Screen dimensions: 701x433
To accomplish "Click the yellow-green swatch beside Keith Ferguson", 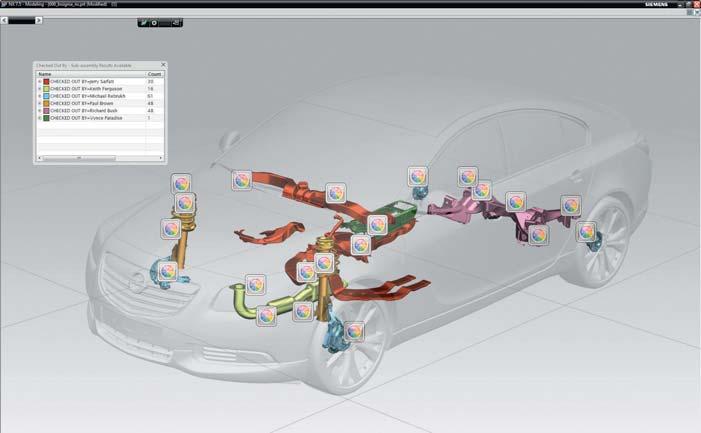I will coord(46,89).
